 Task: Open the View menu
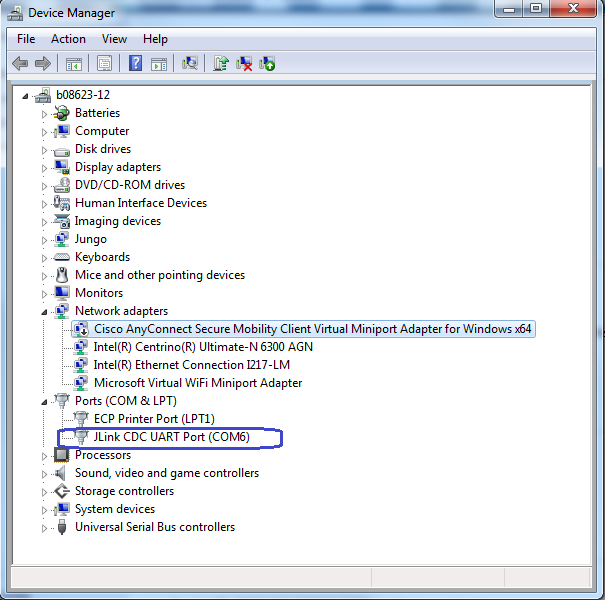(114, 39)
